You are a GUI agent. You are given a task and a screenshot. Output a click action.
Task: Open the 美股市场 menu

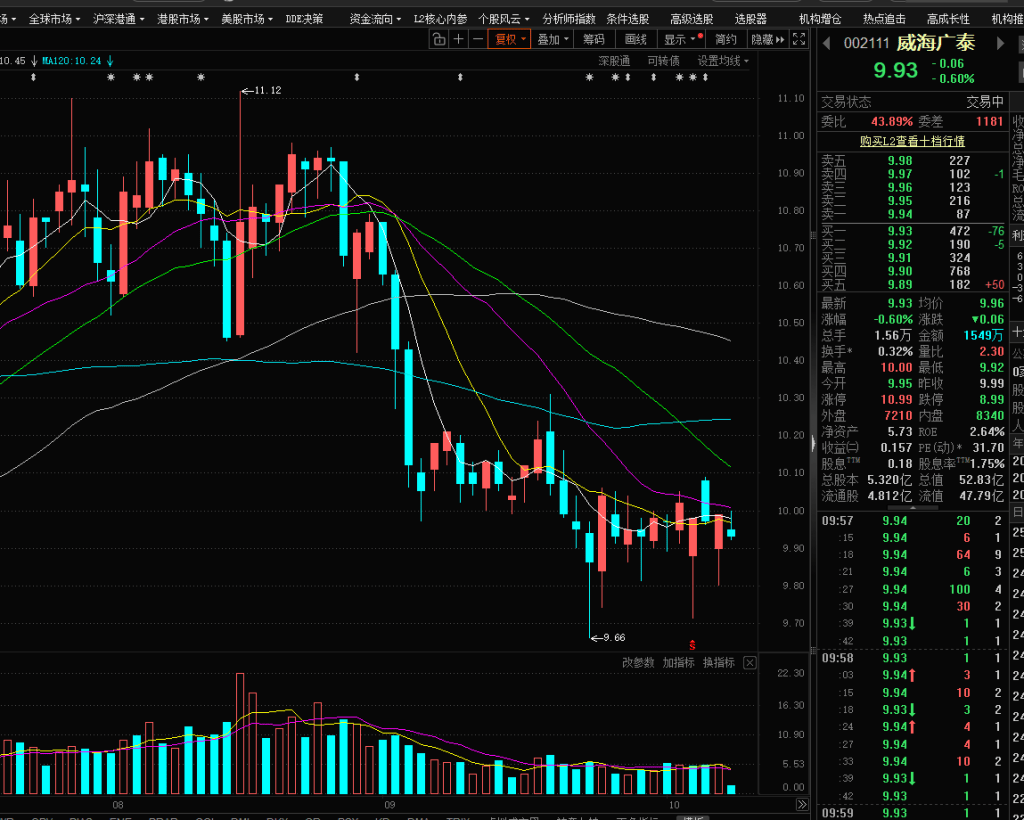tap(247, 19)
